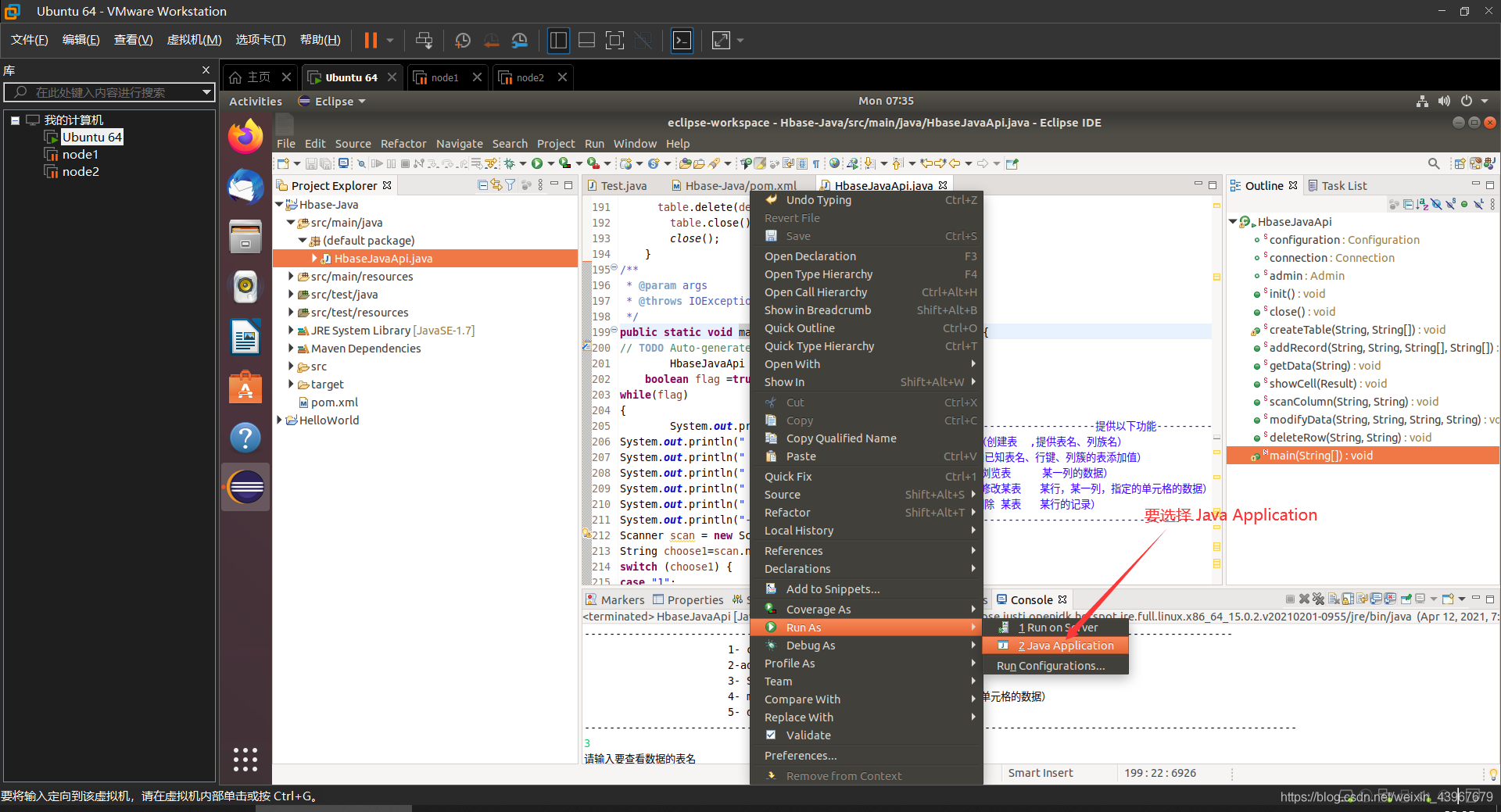Open the VMware 虚拟机(M) menu
This screenshot has height=812, width=1501.
tap(195, 40)
